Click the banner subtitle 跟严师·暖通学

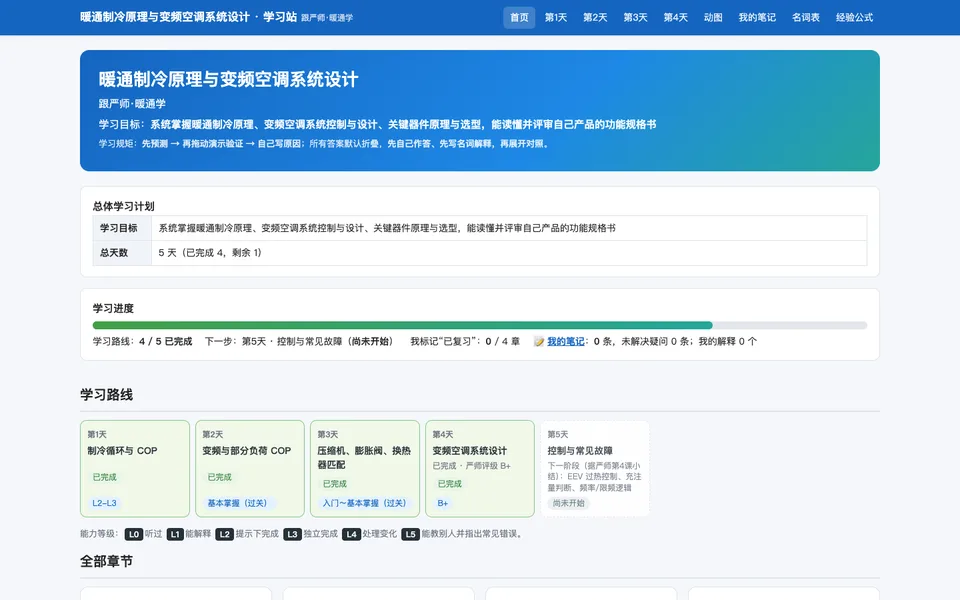point(132,104)
